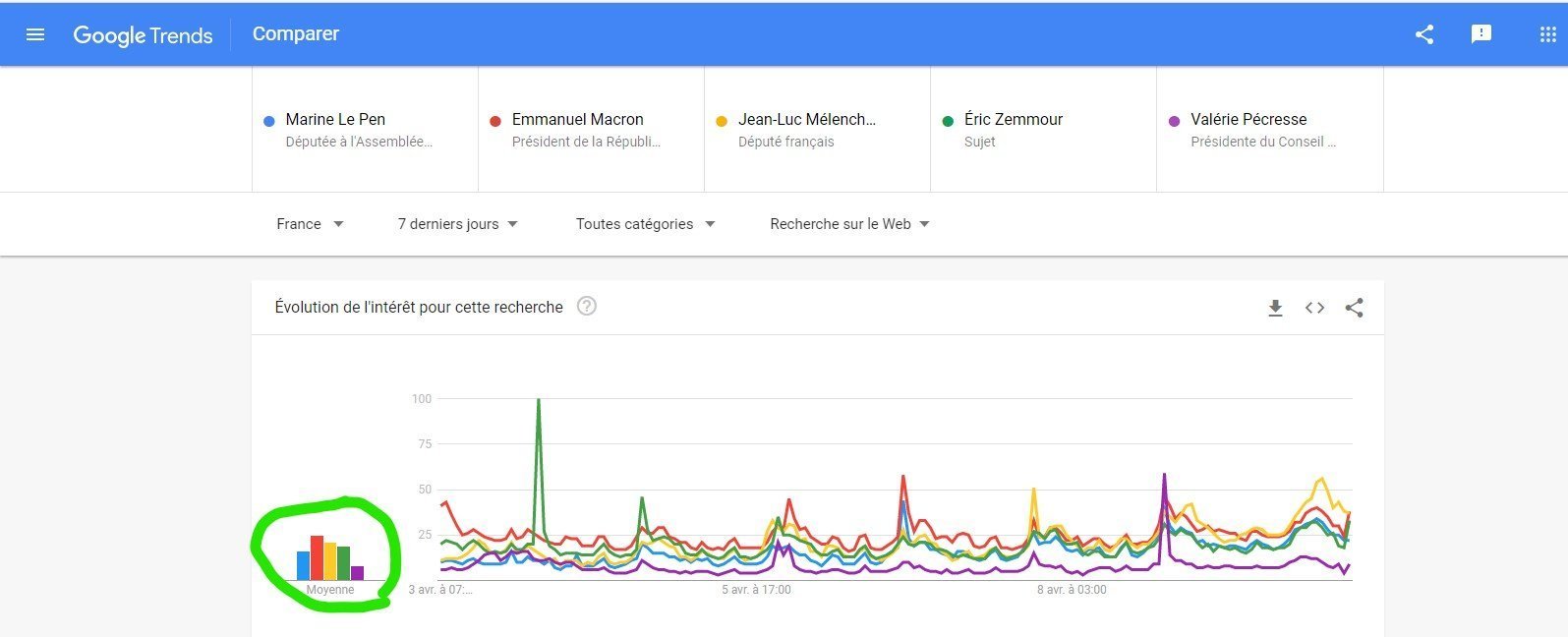Open the Toutes catégories dropdown
Screen dimensions: 1568x637
[x=645, y=224]
